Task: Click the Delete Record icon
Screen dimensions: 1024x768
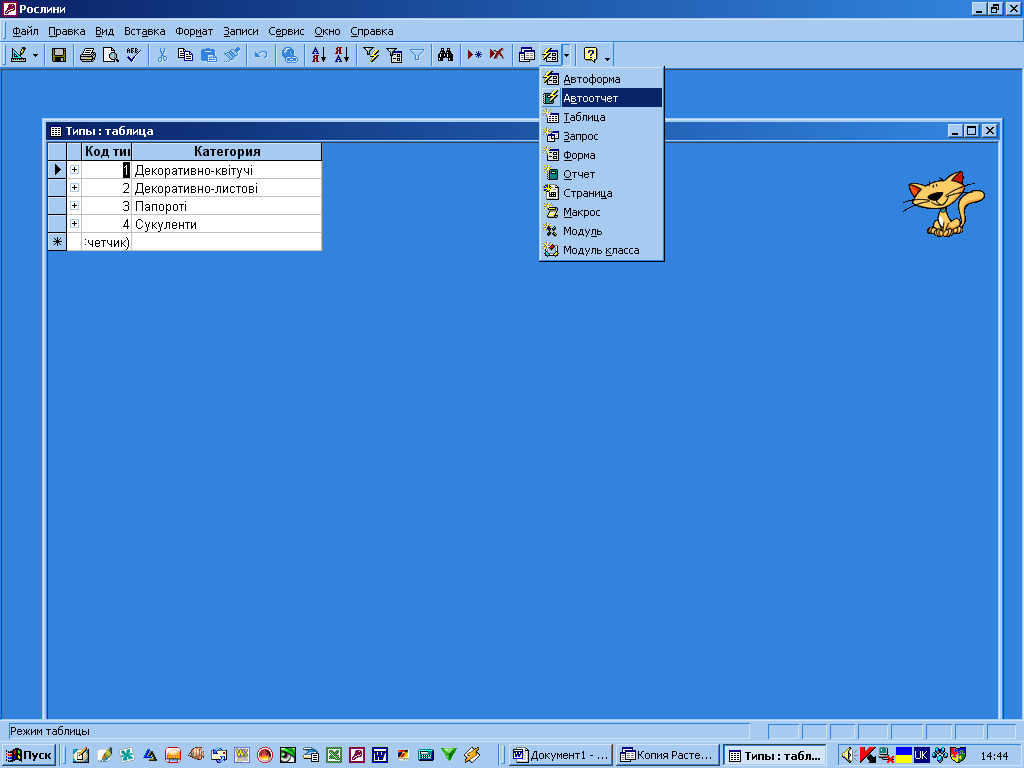Action: click(x=497, y=55)
